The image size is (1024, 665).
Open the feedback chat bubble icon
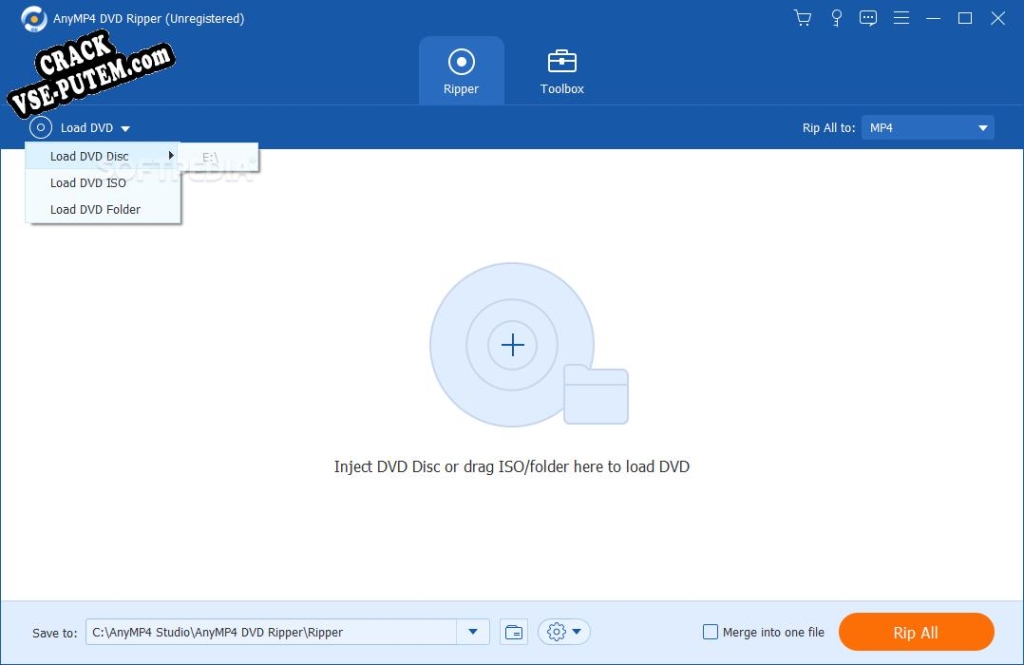tap(868, 18)
